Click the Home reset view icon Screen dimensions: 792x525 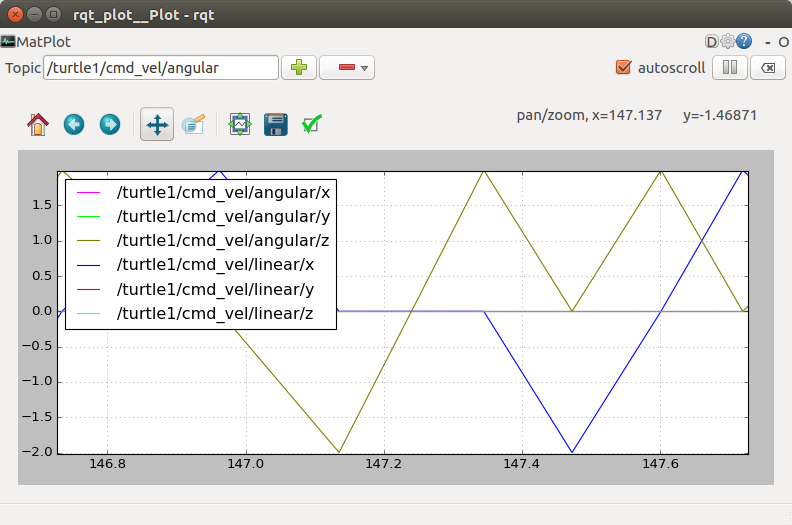click(x=38, y=124)
